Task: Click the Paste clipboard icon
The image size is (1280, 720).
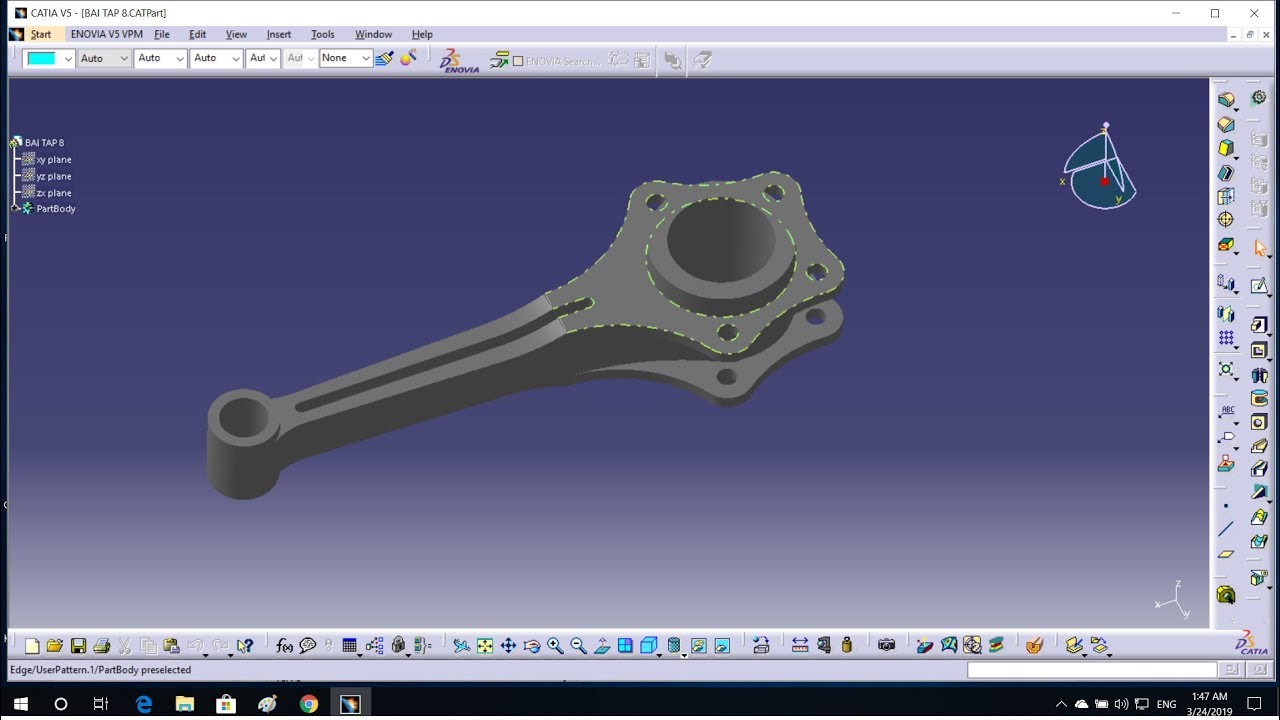Action: coord(171,646)
